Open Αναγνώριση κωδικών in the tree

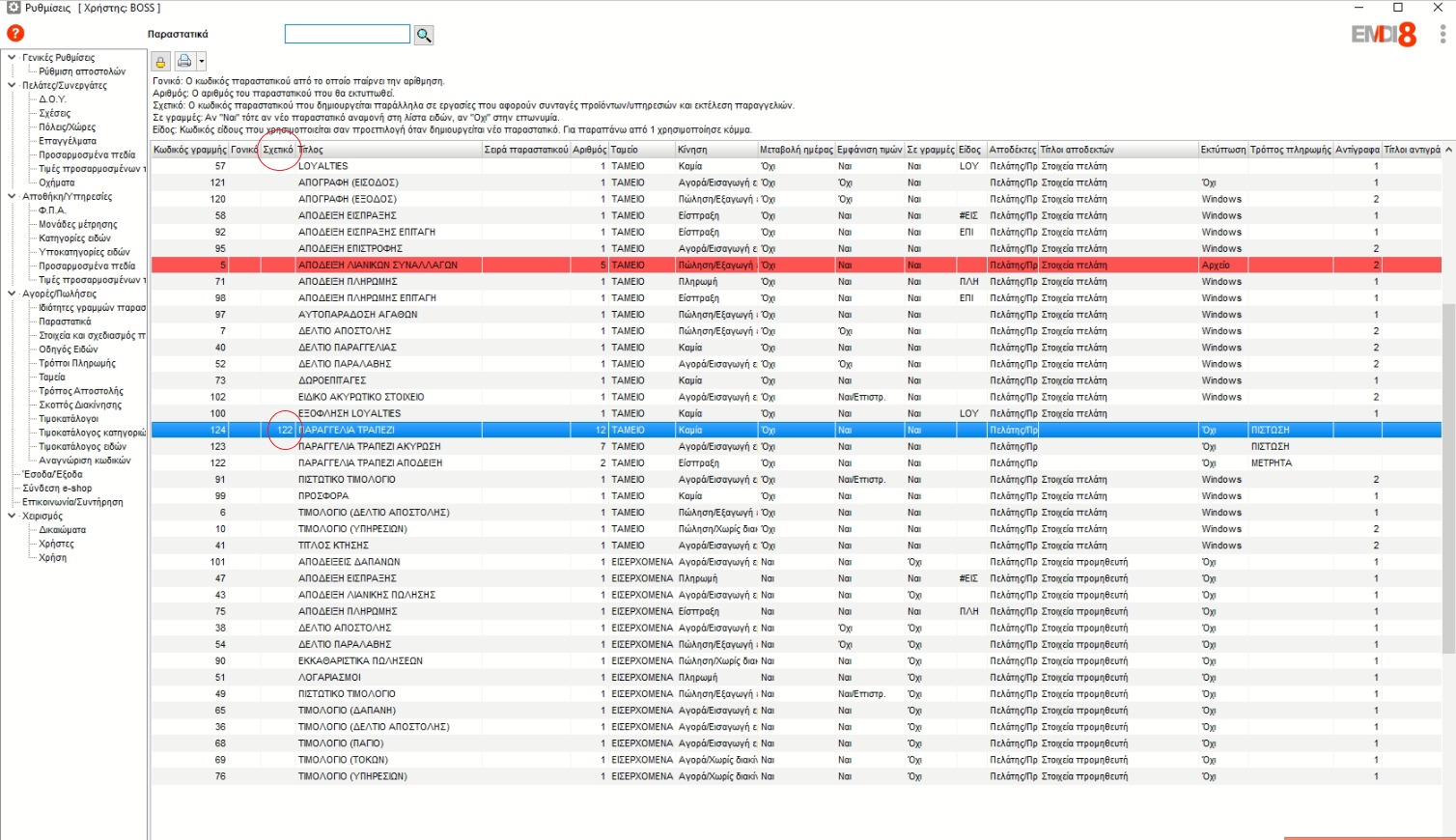tap(85, 461)
